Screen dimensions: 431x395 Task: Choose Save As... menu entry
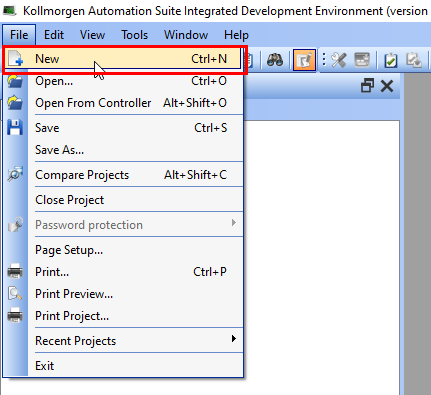pos(123,150)
